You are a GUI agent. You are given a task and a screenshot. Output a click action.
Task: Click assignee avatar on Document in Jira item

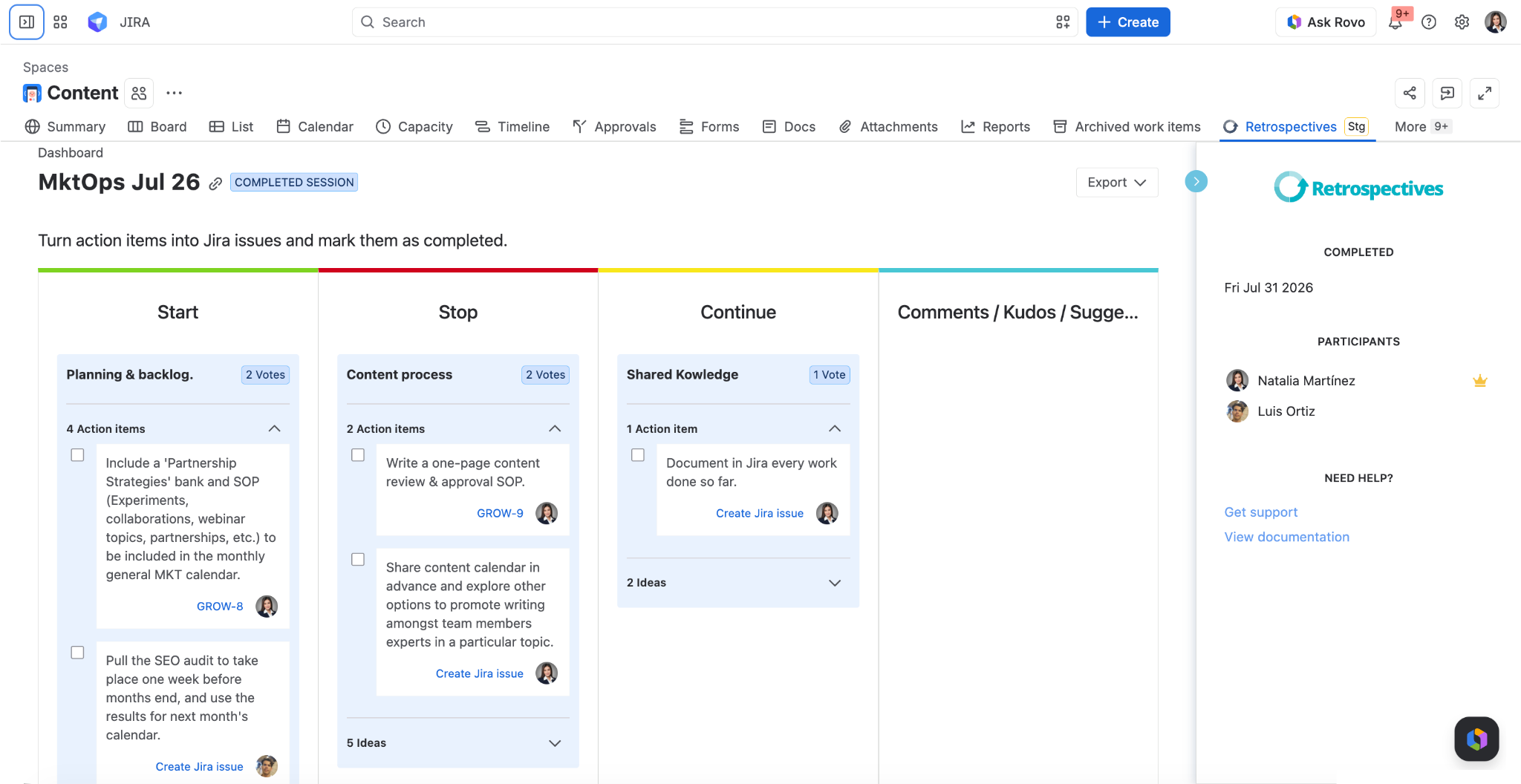click(x=827, y=513)
